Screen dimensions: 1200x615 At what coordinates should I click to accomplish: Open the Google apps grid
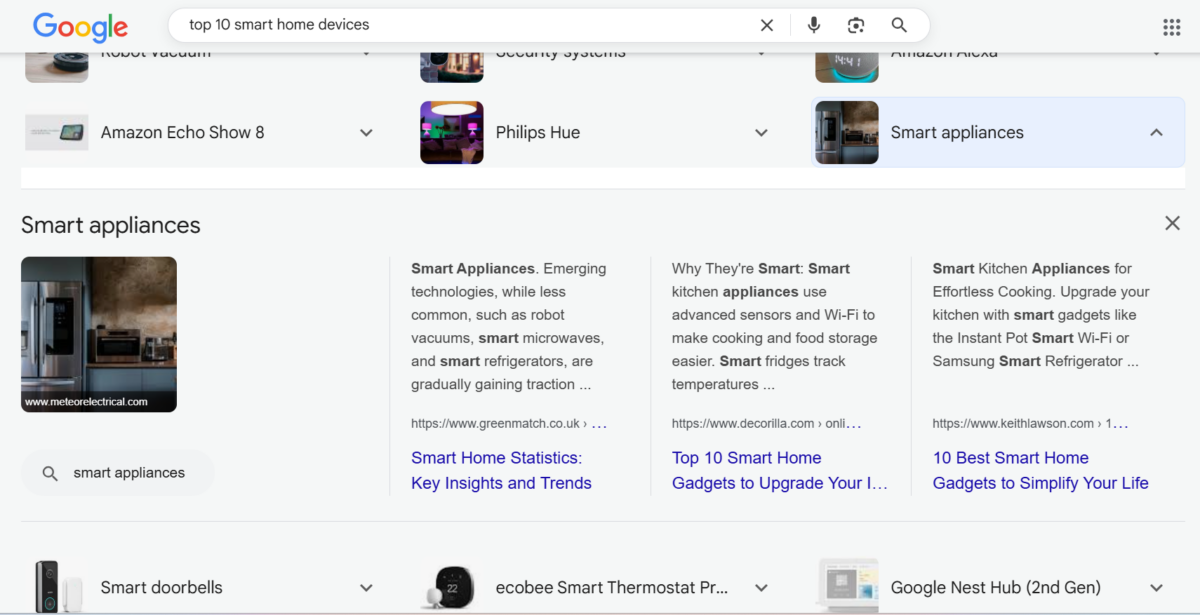click(x=1171, y=27)
